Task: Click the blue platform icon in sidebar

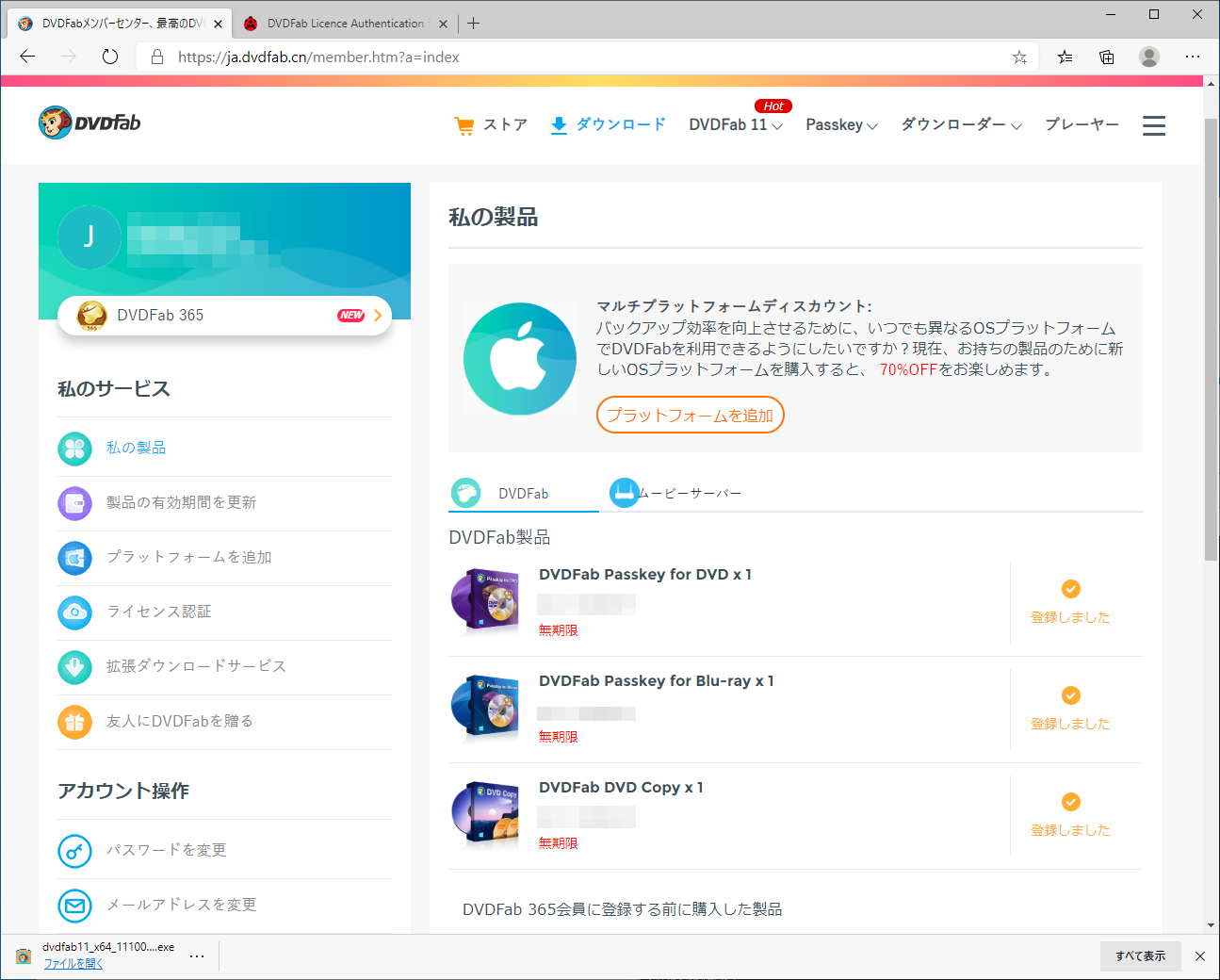Action: [x=75, y=558]
